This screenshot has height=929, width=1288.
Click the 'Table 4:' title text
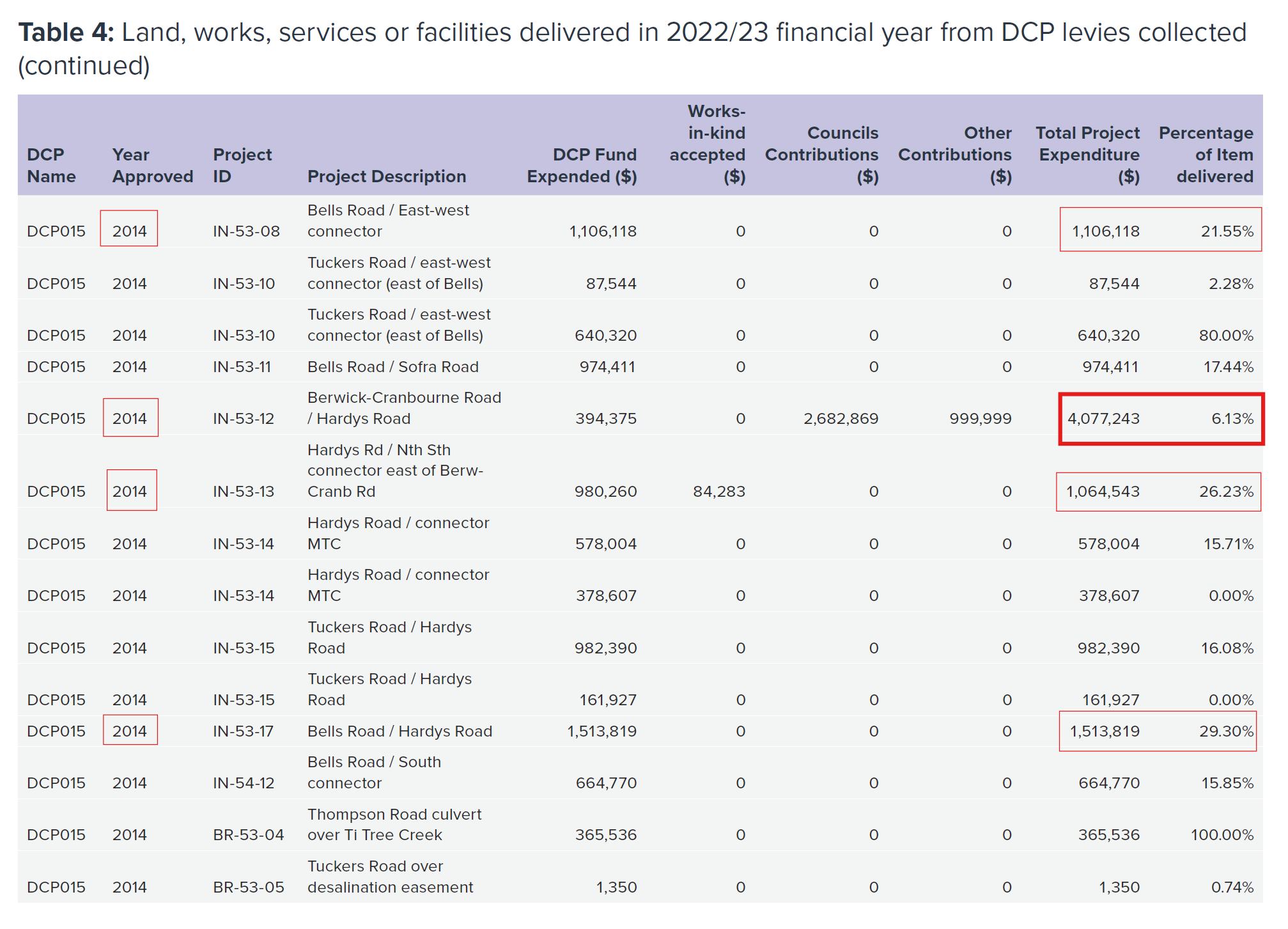coord(66,33)
